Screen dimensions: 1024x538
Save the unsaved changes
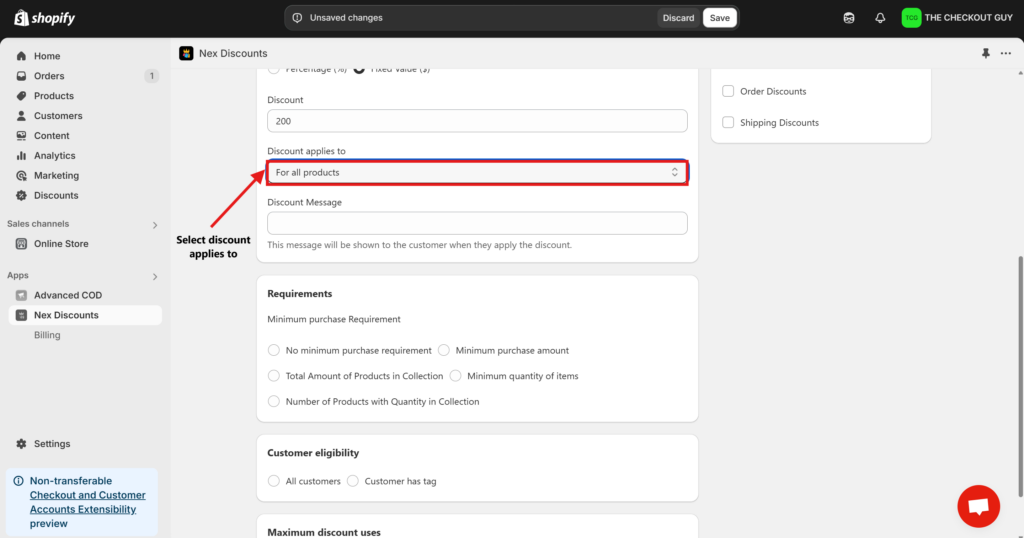pos(720,18)
